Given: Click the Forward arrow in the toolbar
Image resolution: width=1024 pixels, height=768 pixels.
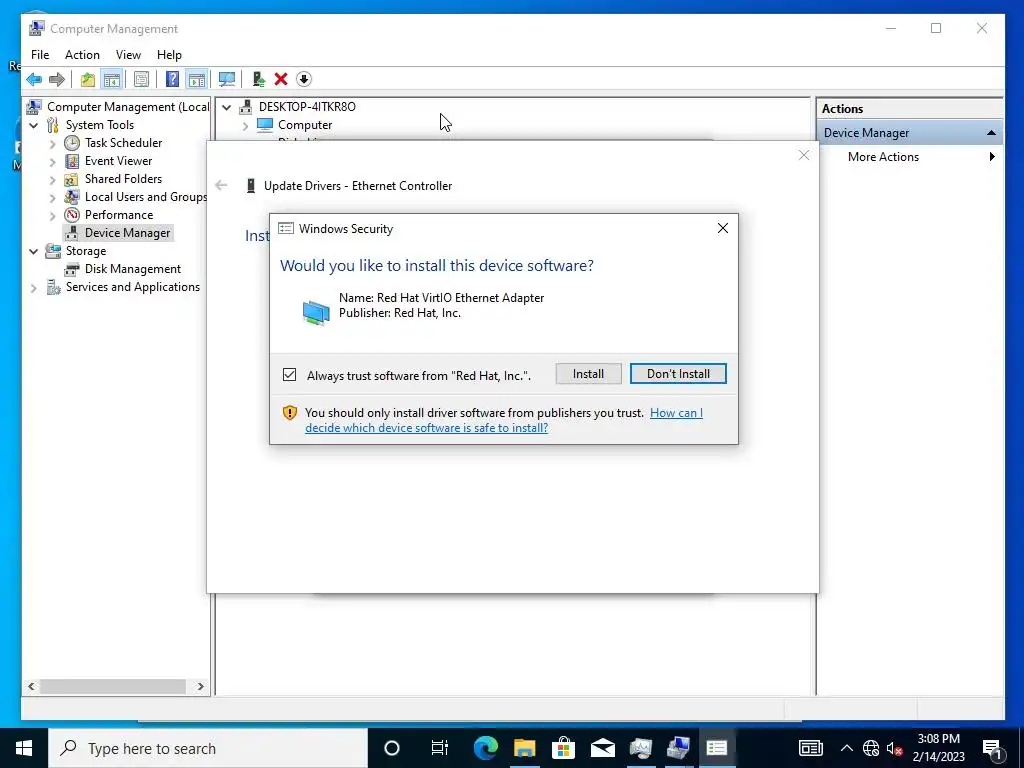Looking at the screenshot, I should (57, 80).
